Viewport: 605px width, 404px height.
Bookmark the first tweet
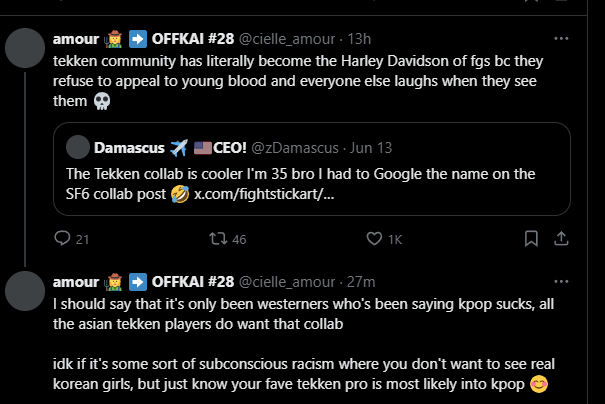click(529, 239)
